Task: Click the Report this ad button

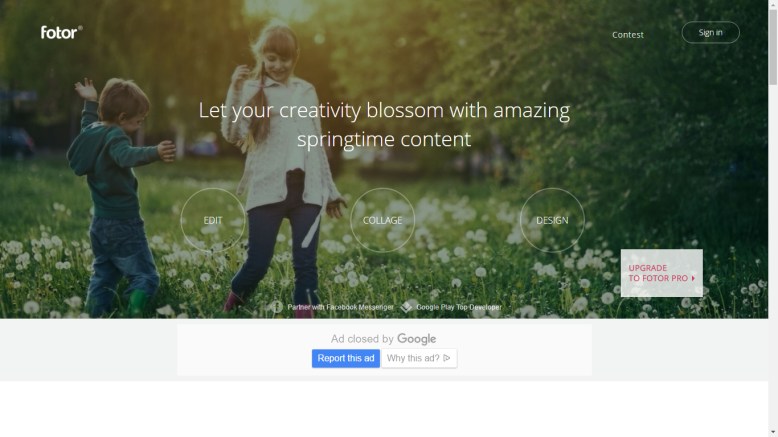Action: 346,358
